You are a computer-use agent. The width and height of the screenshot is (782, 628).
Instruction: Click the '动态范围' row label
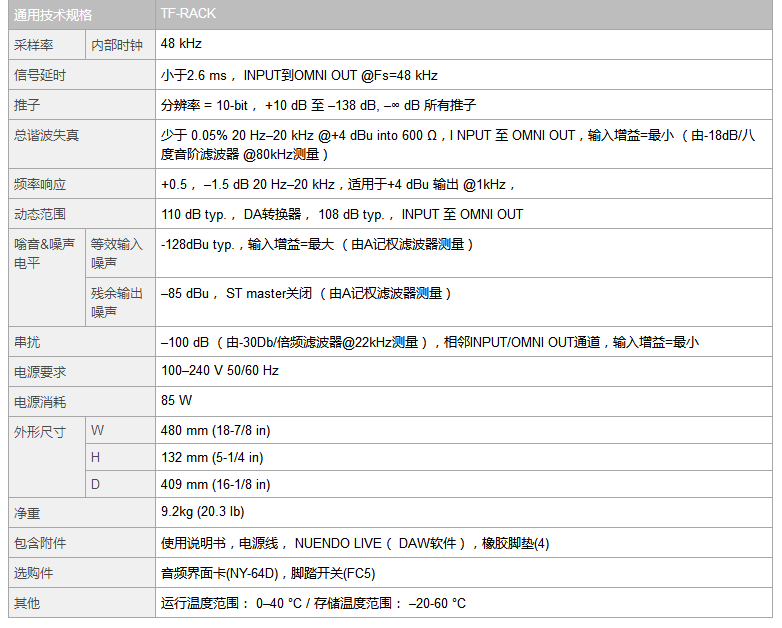40,214
